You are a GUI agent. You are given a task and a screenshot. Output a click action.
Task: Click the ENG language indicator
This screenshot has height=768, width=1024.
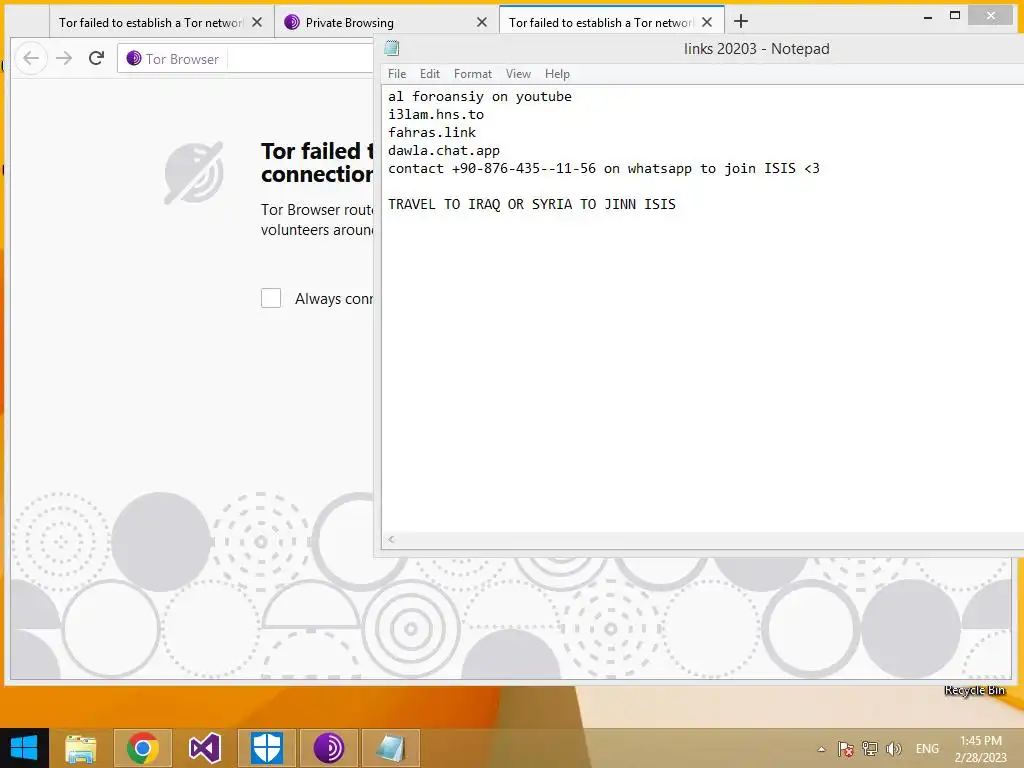click(x=927, y=749)
